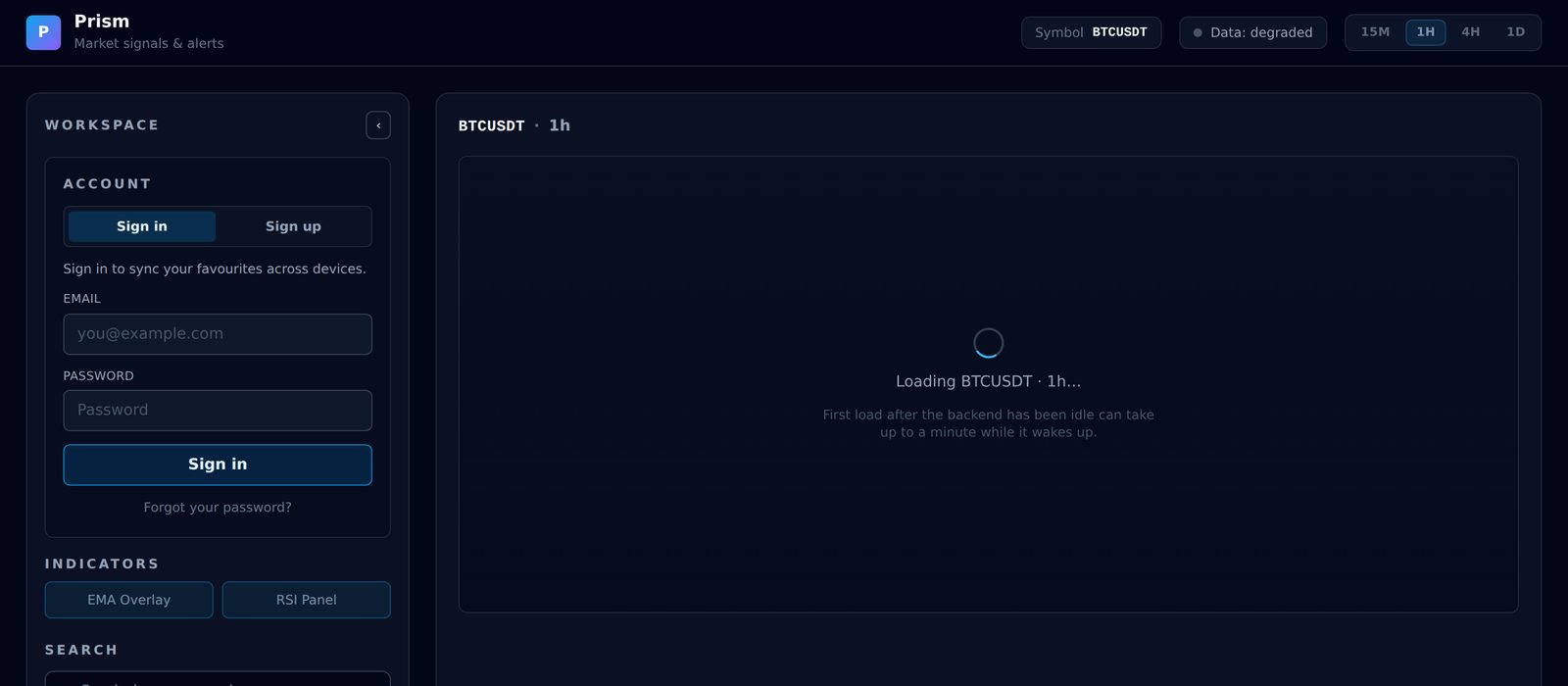Click the ACCOUNT section heading
Viewport: 1568px width, 686px height.
[x=107, y=183]
